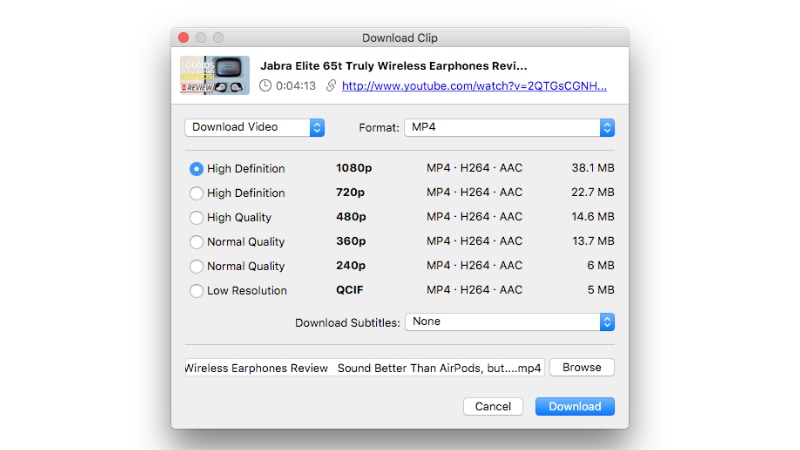Viewport: 800px width, 450px height.
Task: Click the '240p' resolution label
Action: (x=351, y=266)
